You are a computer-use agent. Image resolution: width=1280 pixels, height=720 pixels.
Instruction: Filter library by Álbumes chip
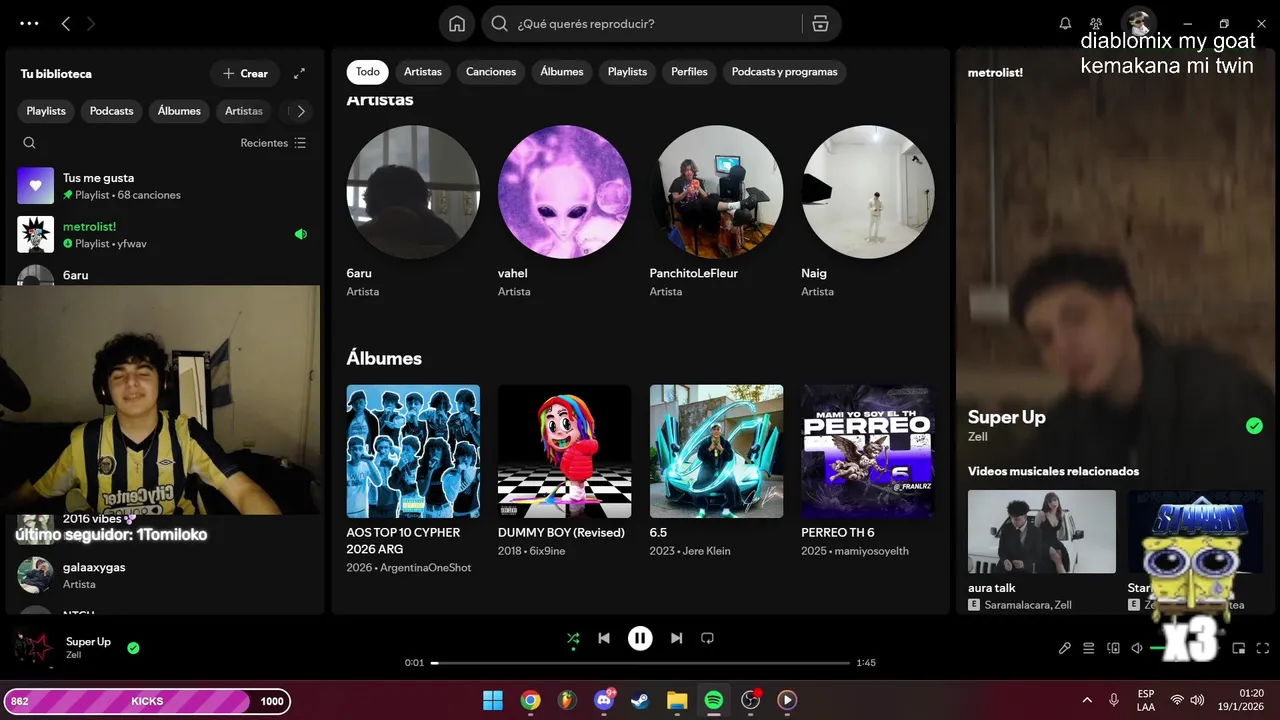179,111
